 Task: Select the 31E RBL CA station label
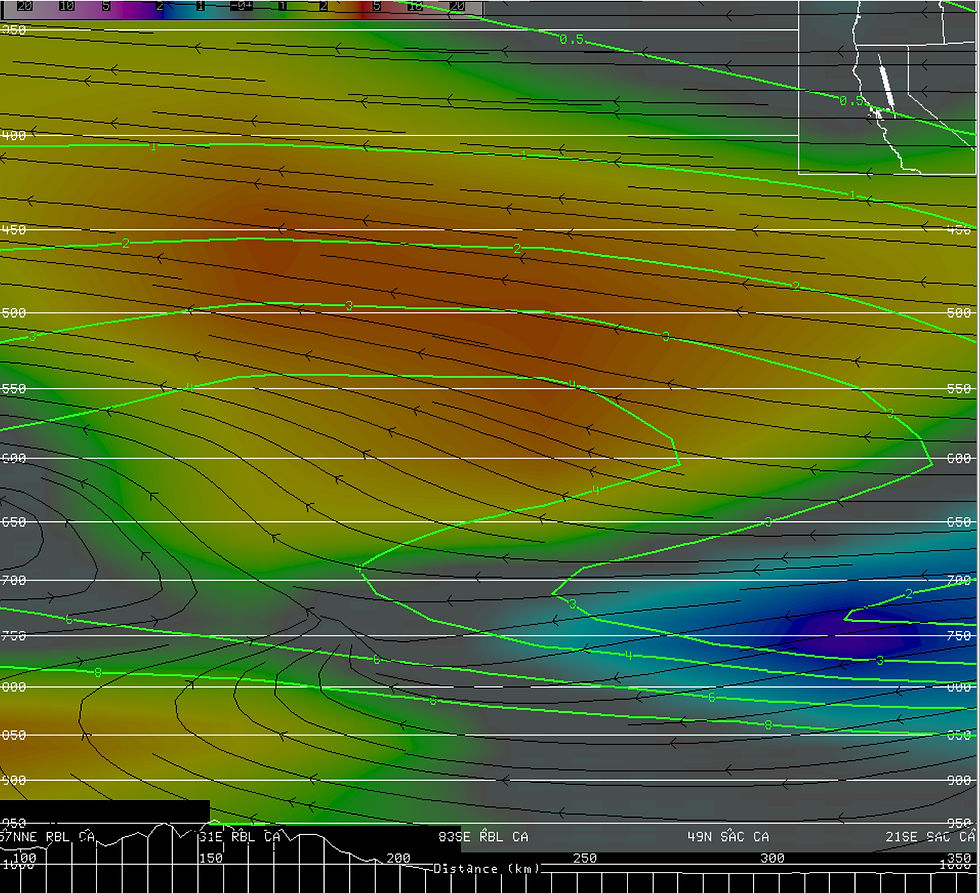pyautogui.click(x=240, y=837)
